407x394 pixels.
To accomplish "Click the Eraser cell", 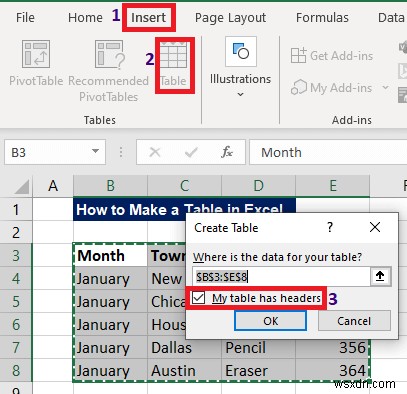I will [258, 371].
